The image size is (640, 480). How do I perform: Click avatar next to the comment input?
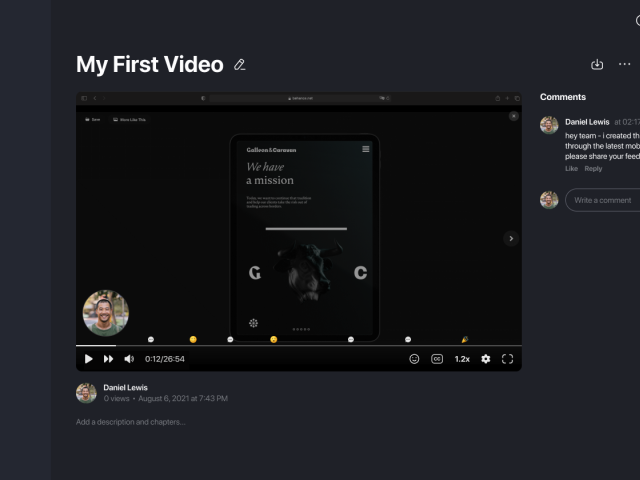click(x=549, y=200)
